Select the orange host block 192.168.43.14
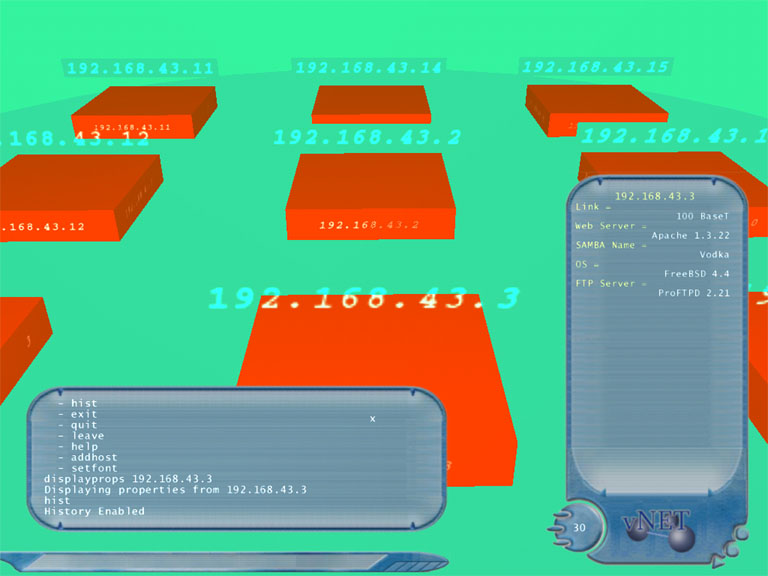 click(x=371, y=104)
